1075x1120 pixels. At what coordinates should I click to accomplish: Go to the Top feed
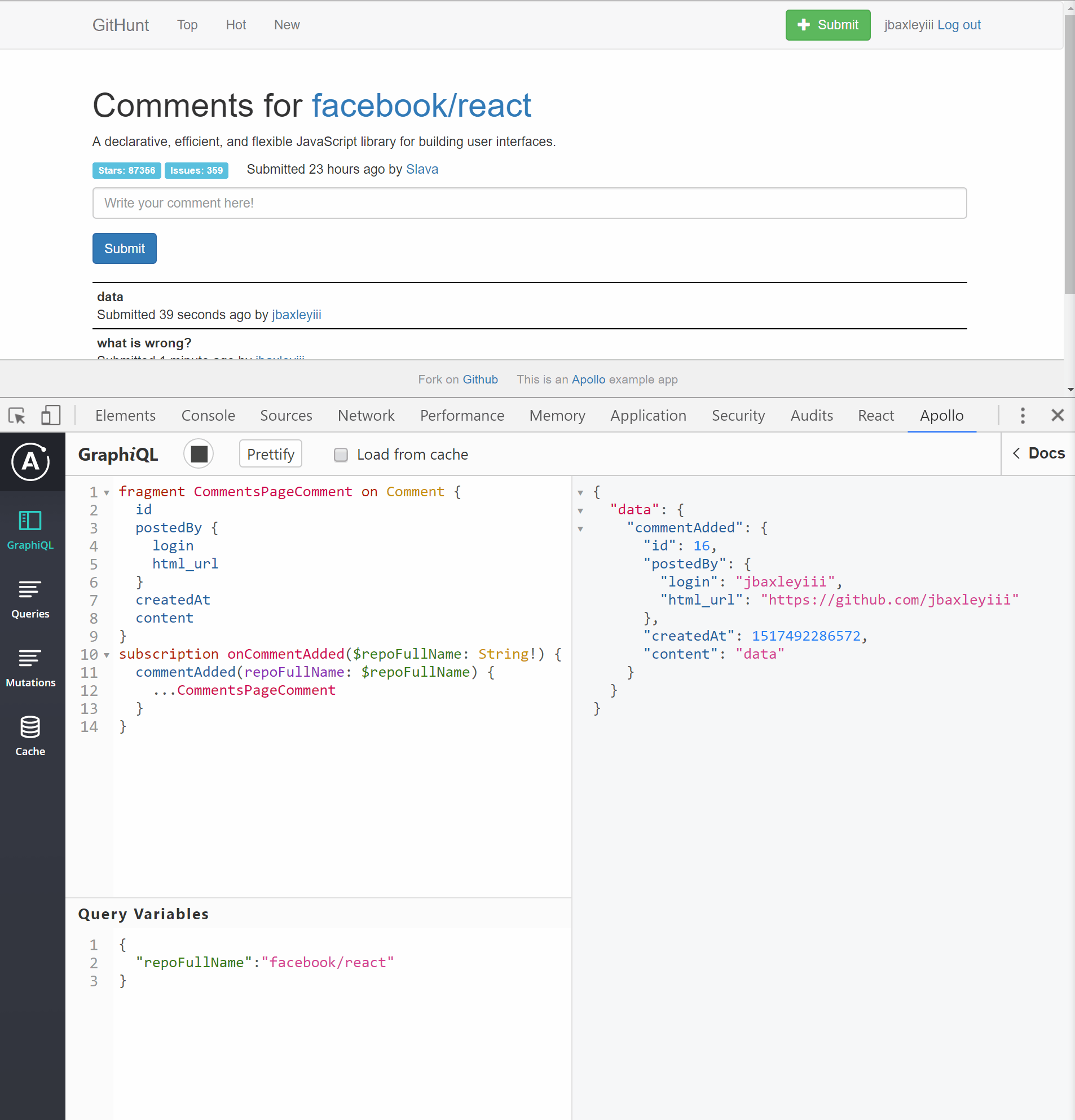click(x=187, y=25)
